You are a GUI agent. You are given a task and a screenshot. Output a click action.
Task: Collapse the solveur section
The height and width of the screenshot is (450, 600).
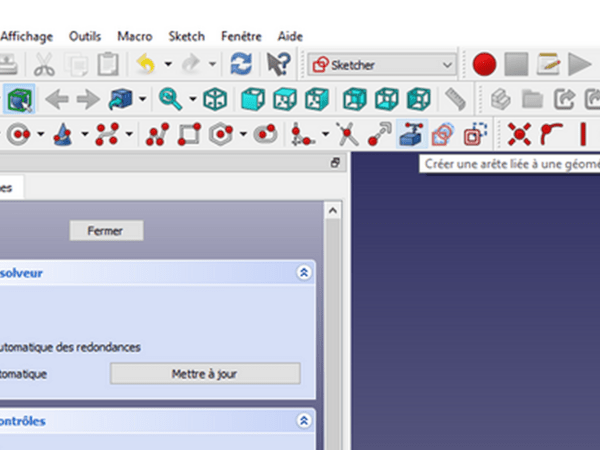(x=304, y=272)
